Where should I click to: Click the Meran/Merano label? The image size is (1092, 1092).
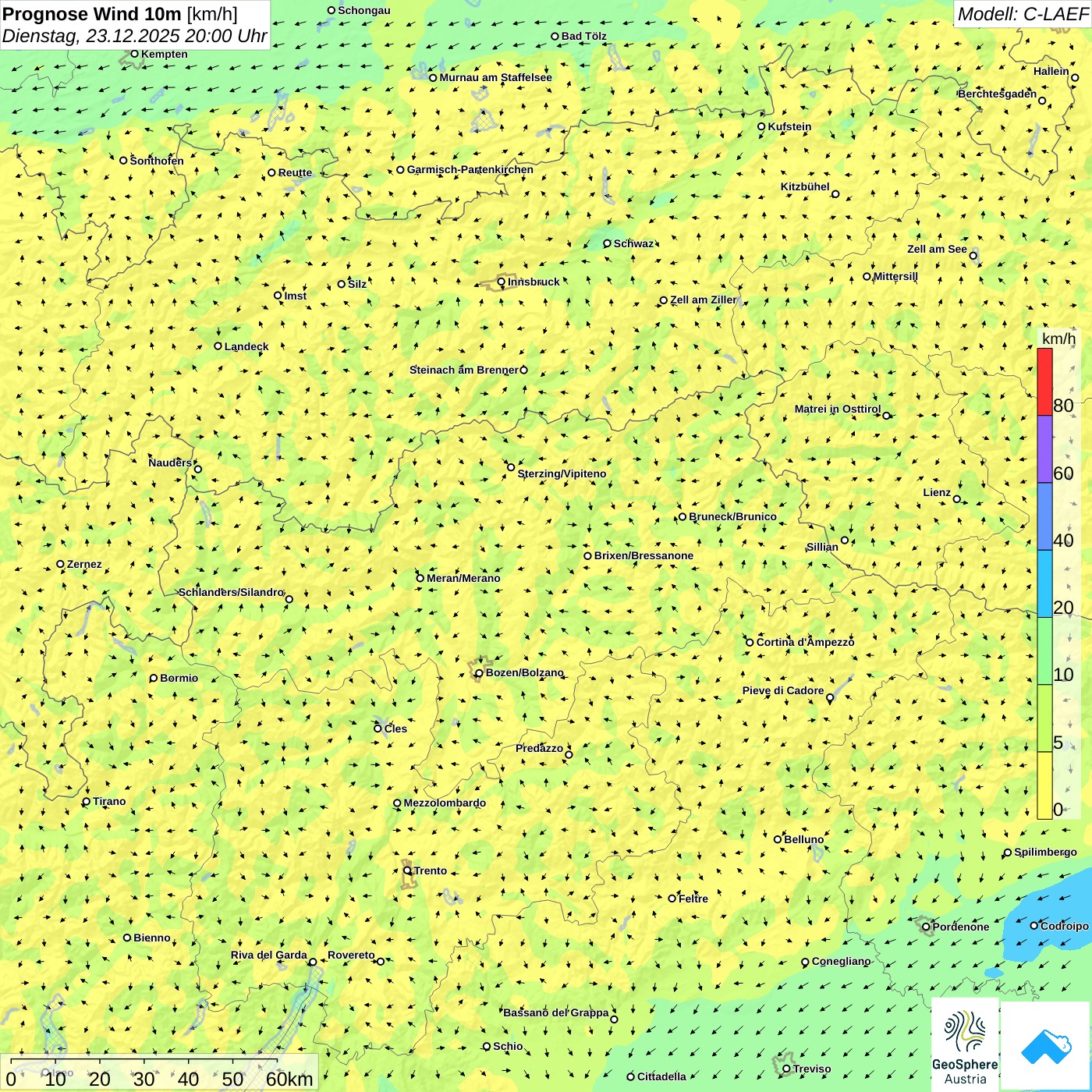[x=463, y=578]
